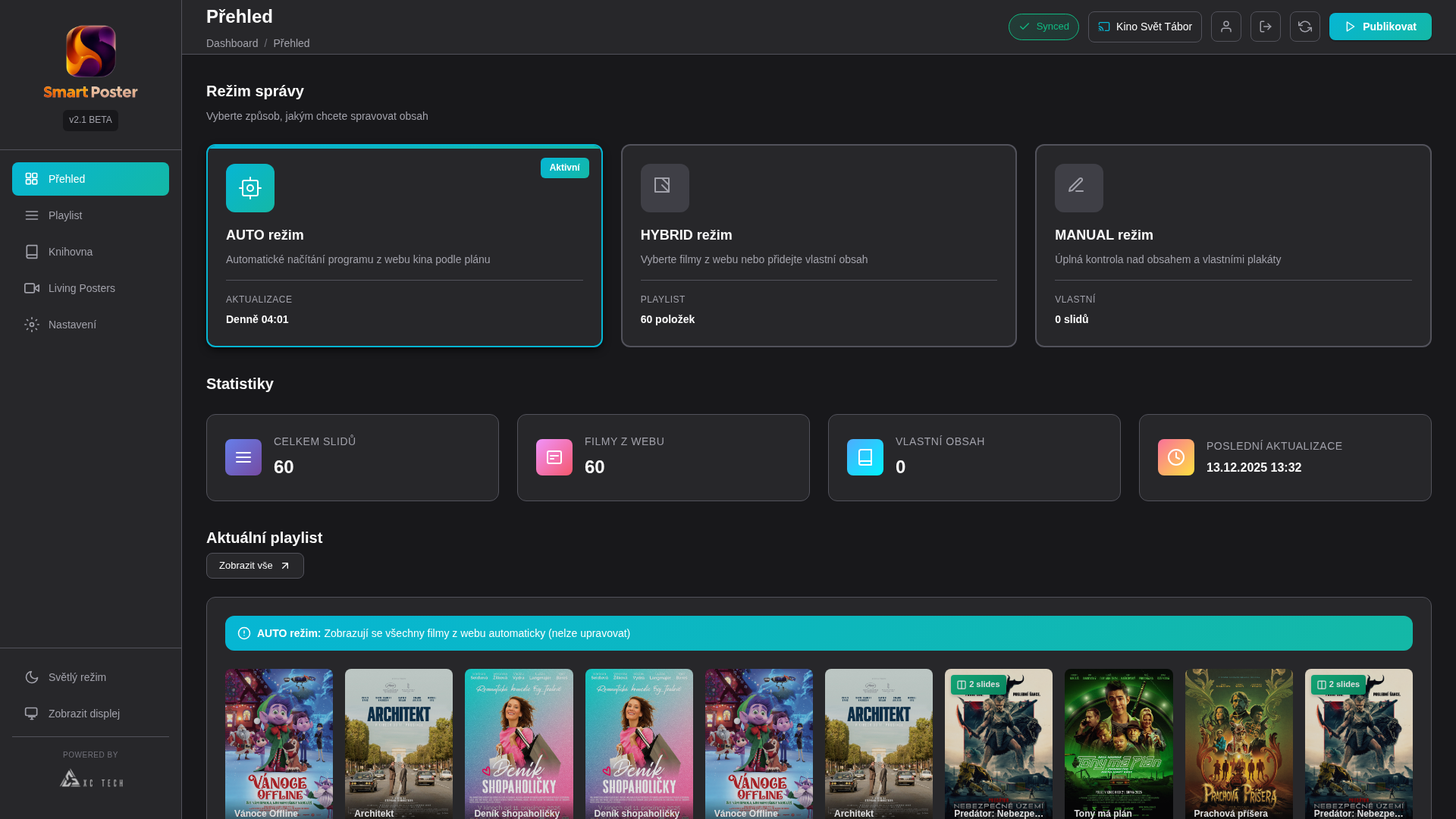The image size is (1456, 819).
Task: Select the Tony má plán poster thumbnail
Action: [x=1118, y=743]
